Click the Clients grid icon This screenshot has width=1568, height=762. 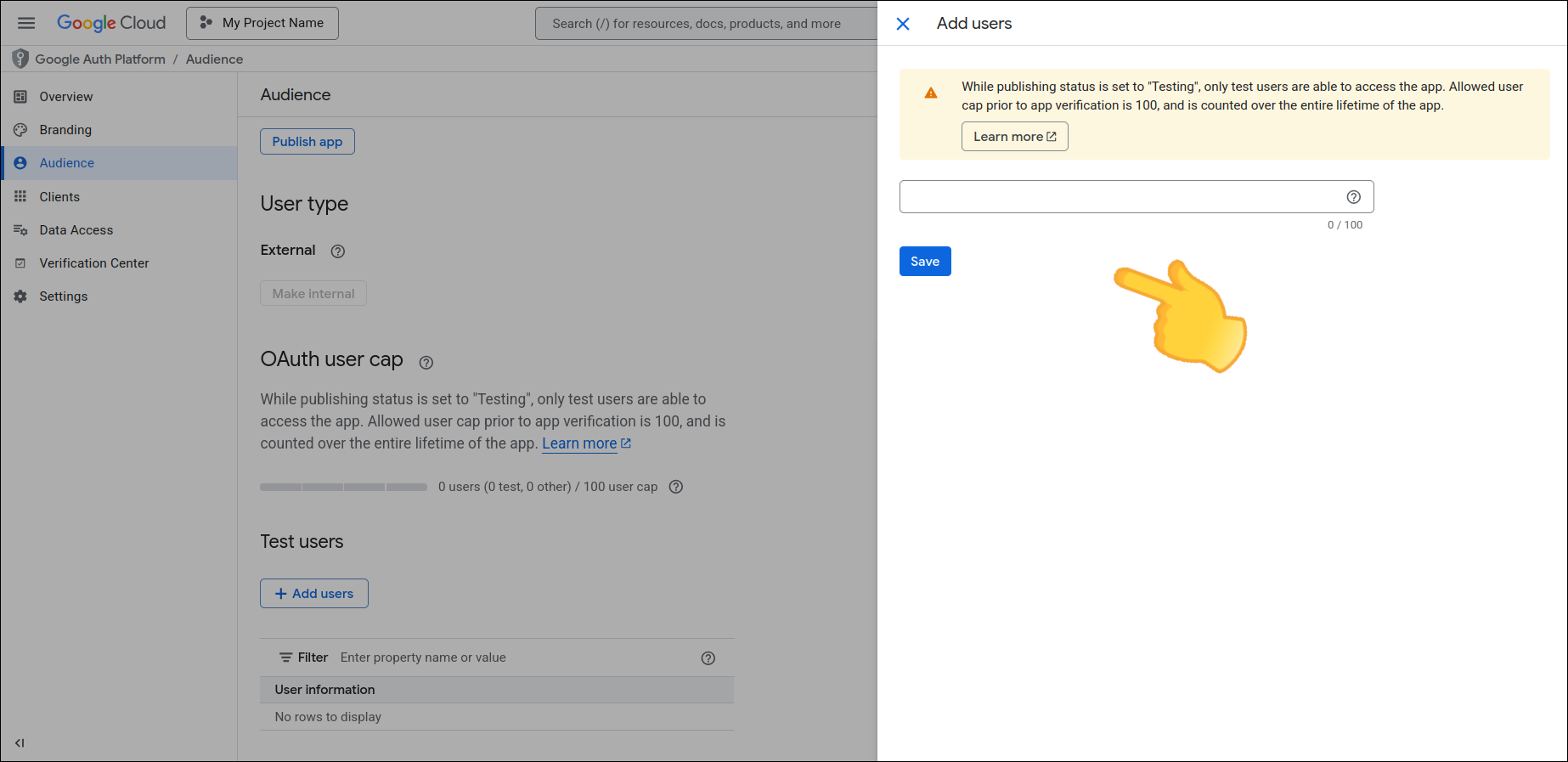20,196
